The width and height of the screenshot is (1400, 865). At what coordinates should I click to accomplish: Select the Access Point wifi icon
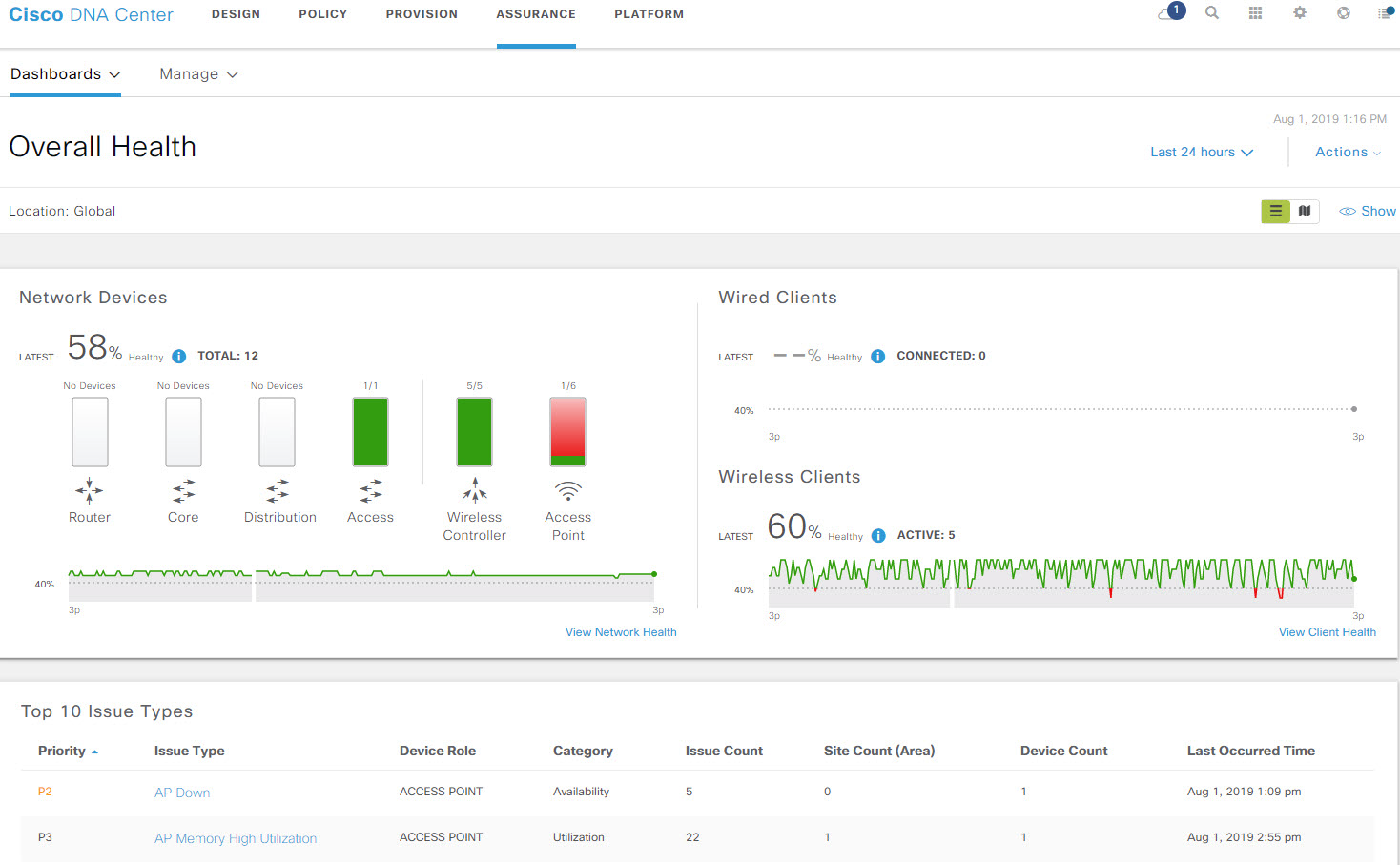568,491
